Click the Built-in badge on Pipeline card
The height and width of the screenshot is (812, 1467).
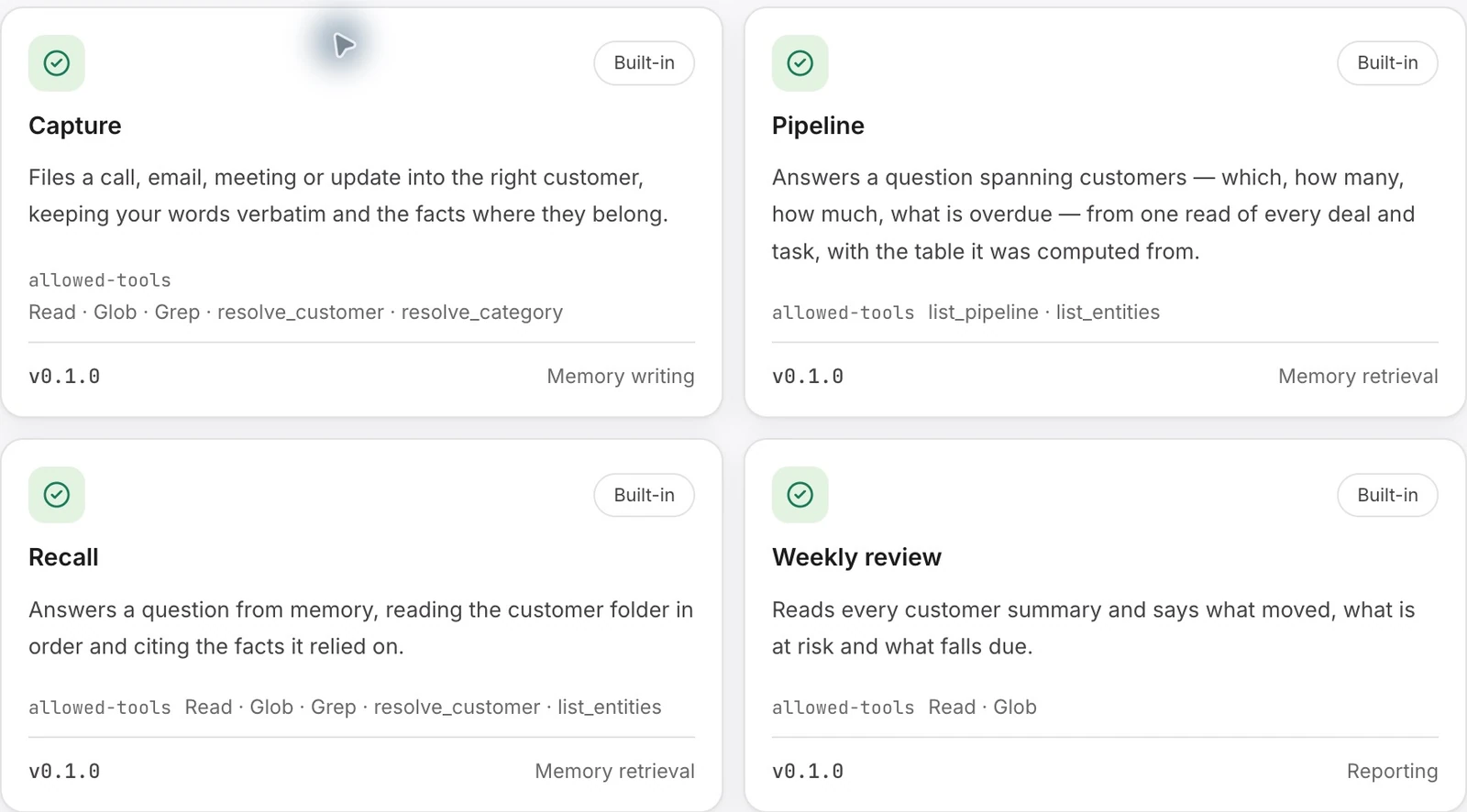pos(1387,63)
